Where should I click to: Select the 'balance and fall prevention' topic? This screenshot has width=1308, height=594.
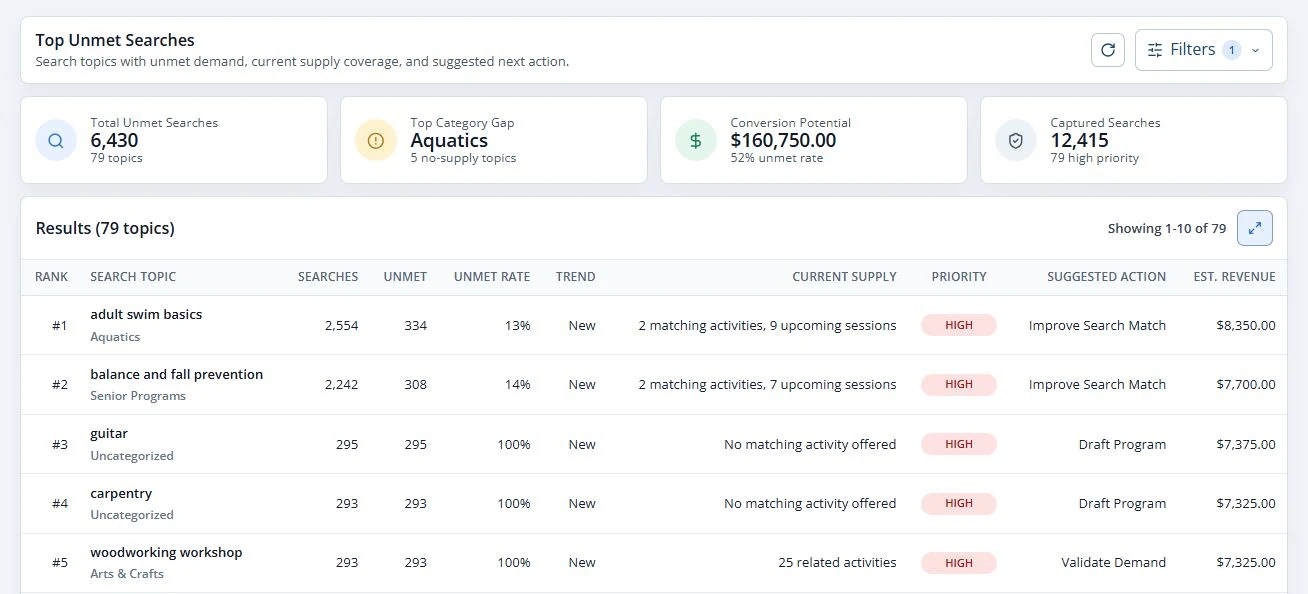[177, 374]
